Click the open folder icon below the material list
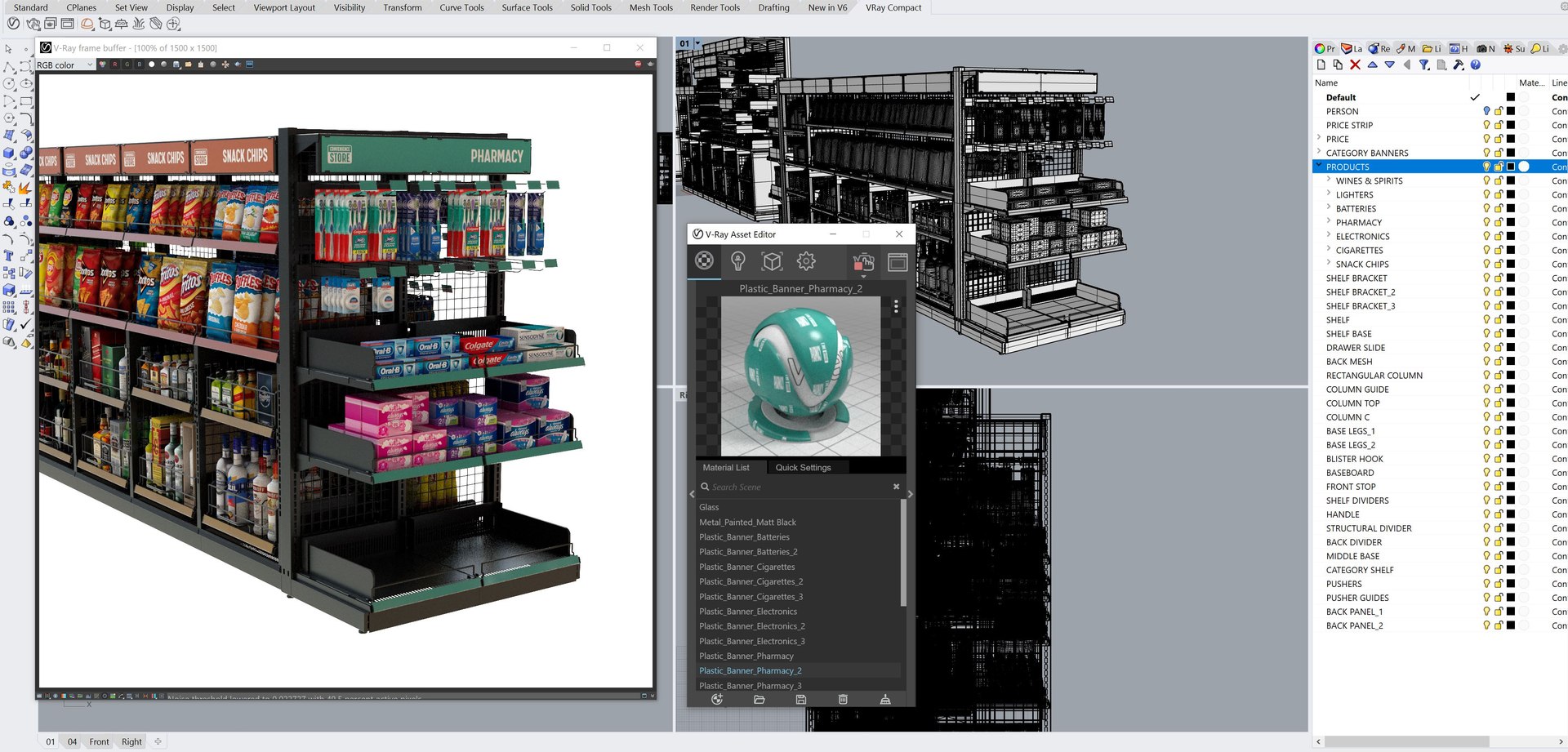Image resolution: width=1568 pixels, height=752 pixels. point(759,699)
